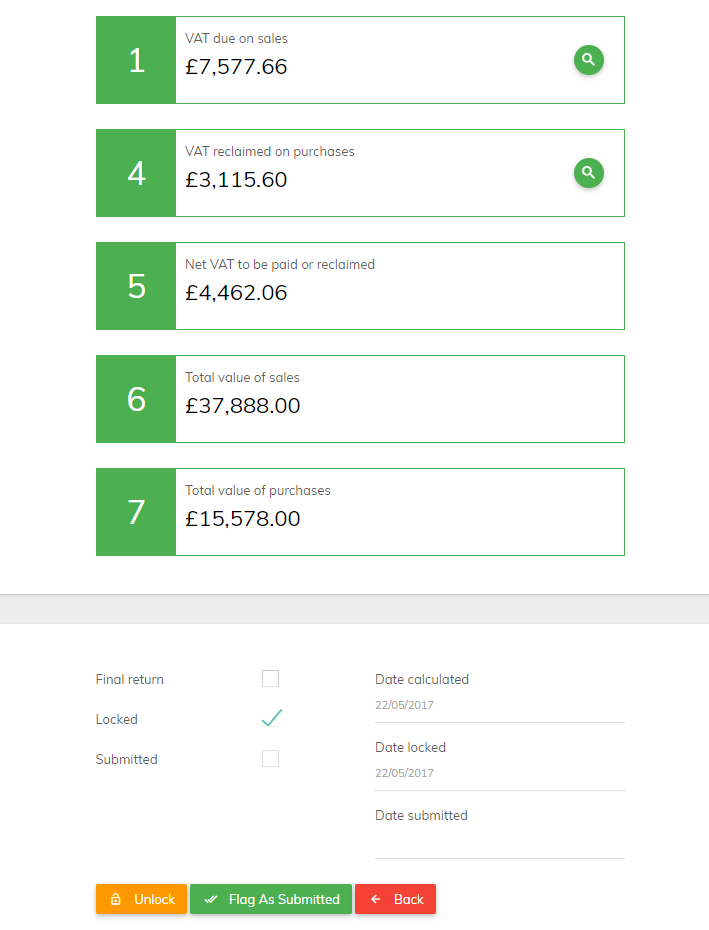709x930 pixels.
Task: Click the Total value of purchases amount £15,578.00
Action: 243,518
